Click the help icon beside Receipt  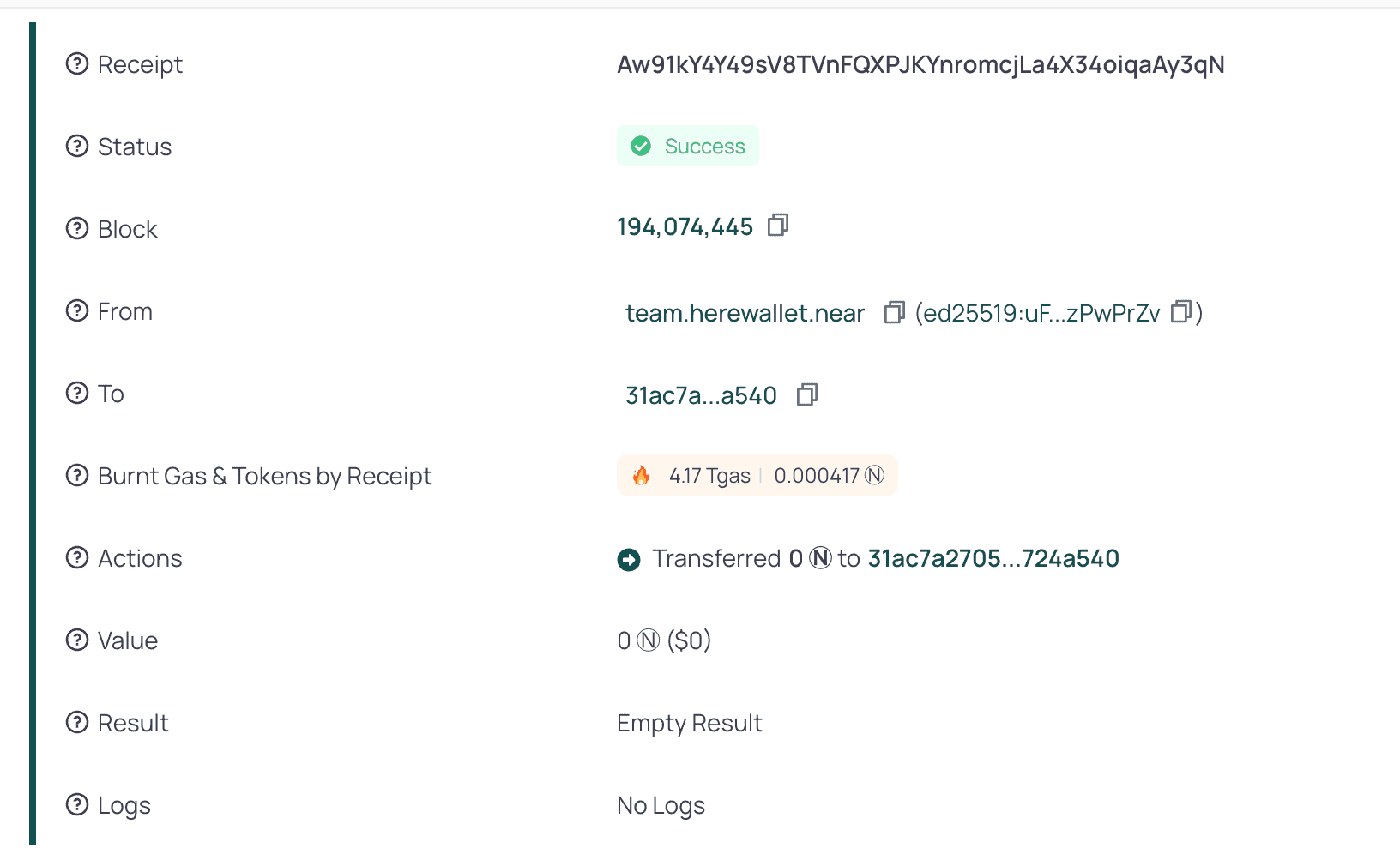click(76, 63)
